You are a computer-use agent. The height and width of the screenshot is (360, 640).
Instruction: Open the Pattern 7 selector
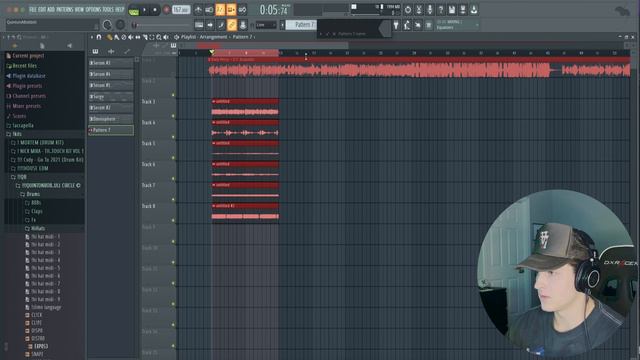pyautogui.click(x=301, y=25)
